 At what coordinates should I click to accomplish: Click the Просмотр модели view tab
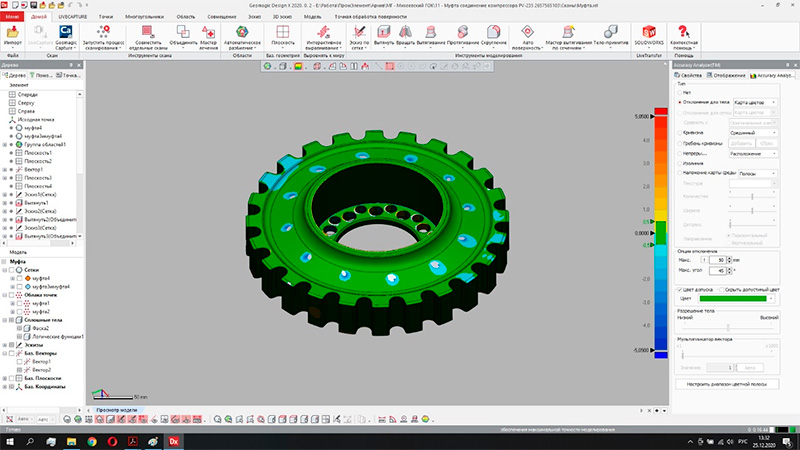pyautogui.click(x=117, y=410)
